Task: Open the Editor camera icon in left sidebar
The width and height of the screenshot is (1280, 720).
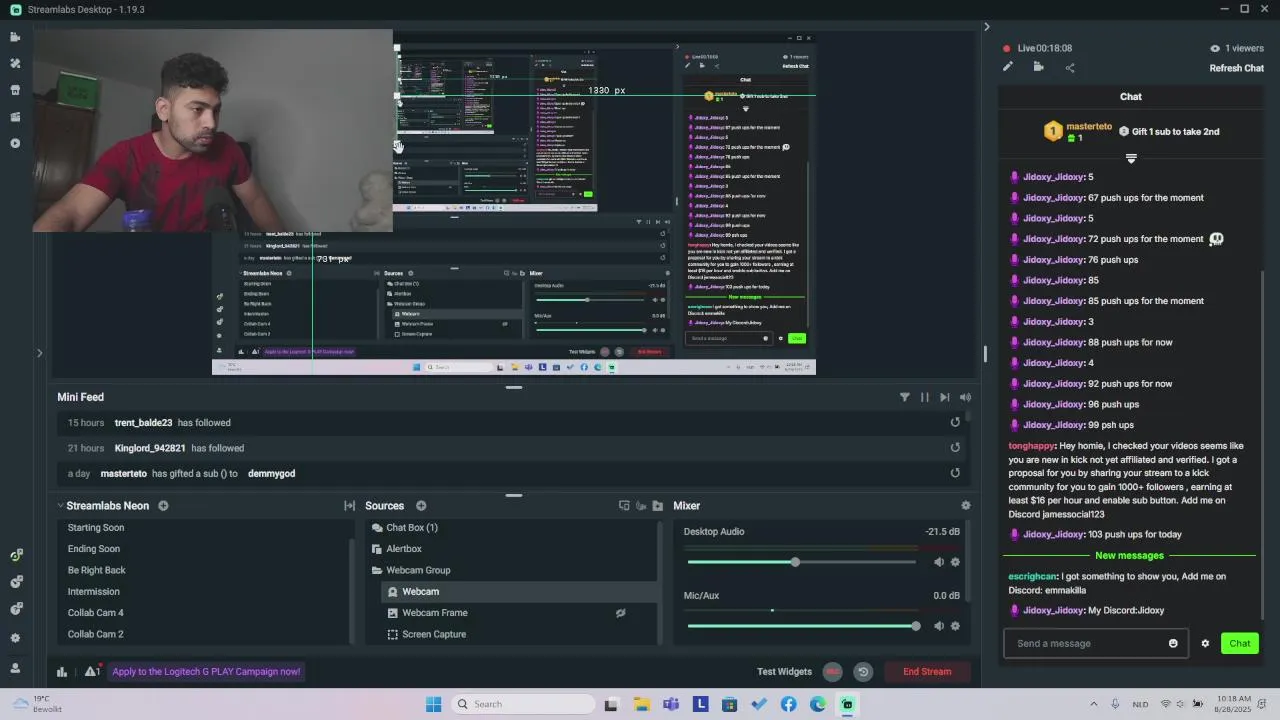Action: coord(15,37)
